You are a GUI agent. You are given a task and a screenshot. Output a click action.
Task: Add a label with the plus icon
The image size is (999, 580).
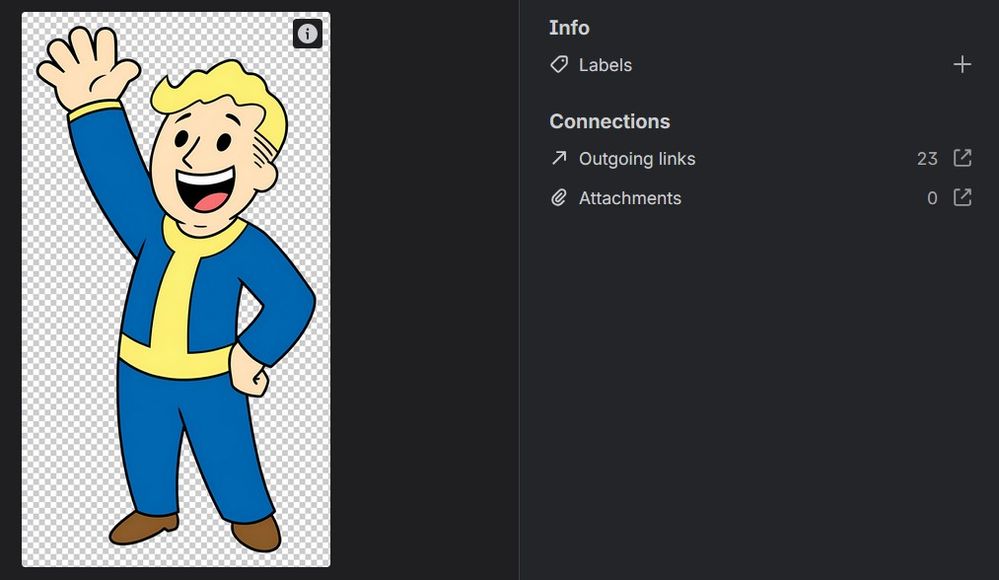(x=962, y=64)
